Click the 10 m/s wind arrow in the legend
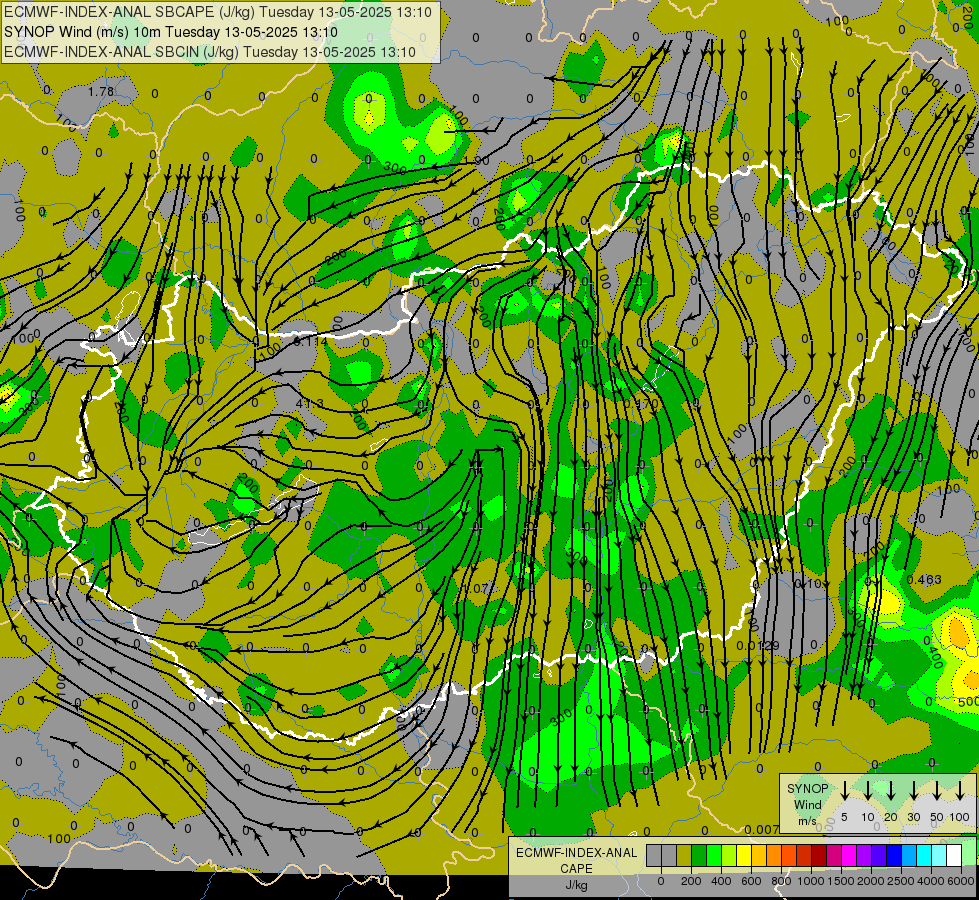This screenshot has height=900, width=979. [868, 791]
